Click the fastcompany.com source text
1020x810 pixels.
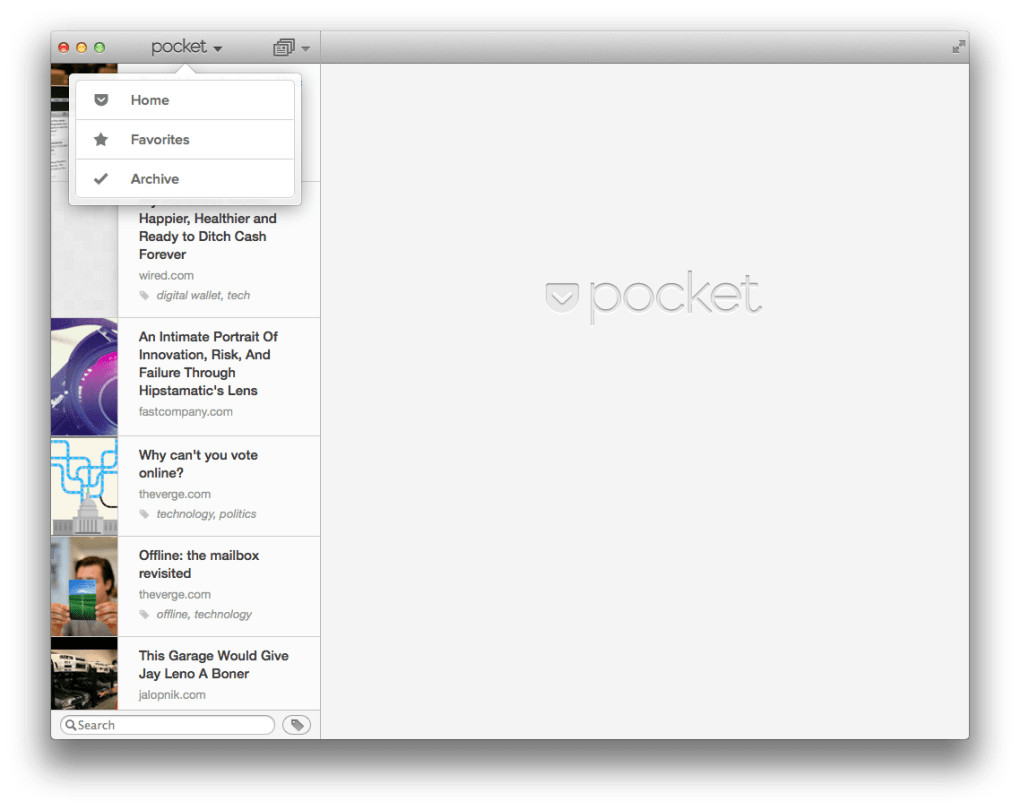(185, 411)
